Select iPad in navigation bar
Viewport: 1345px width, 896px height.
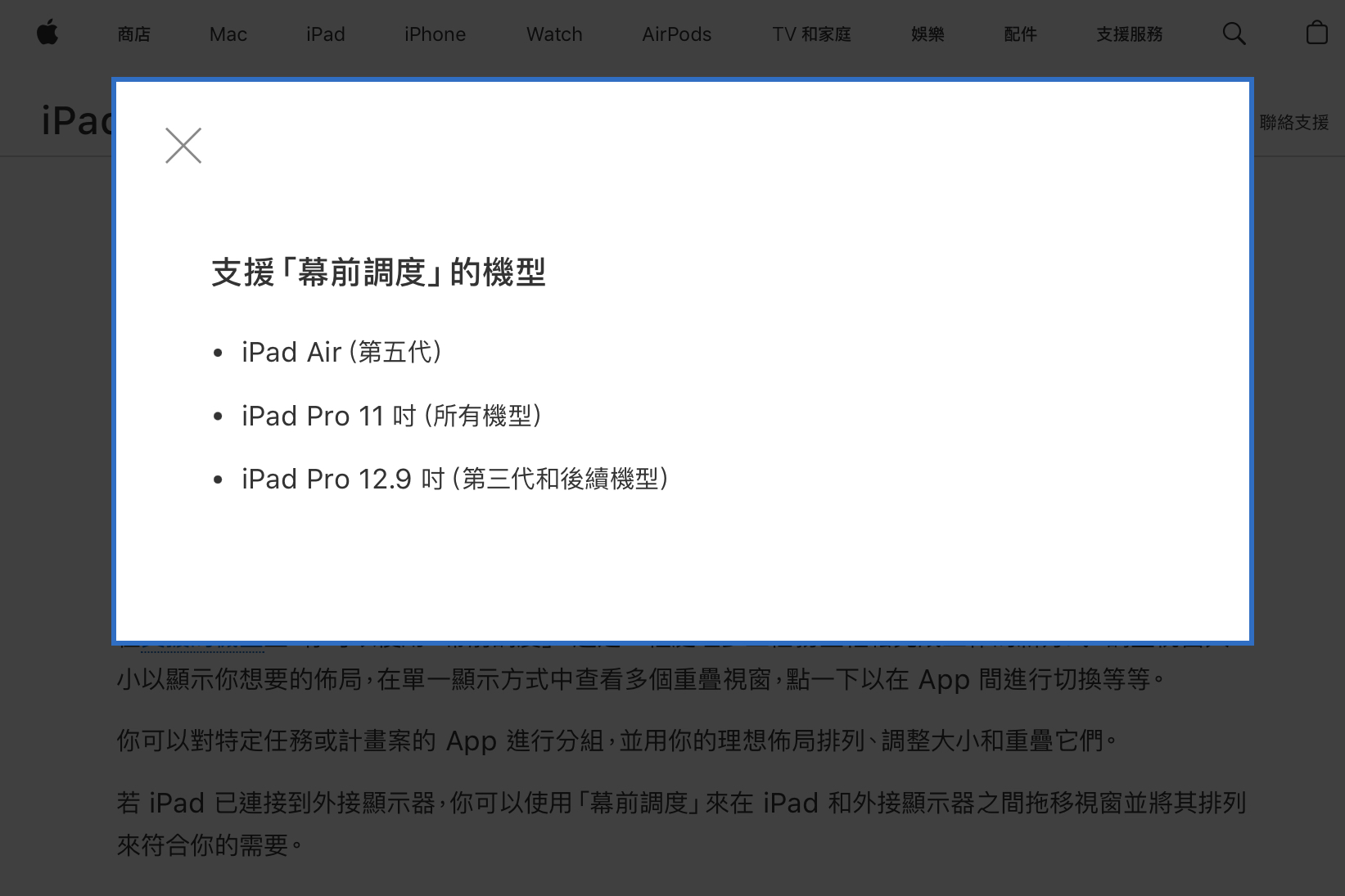click(326, 34)
